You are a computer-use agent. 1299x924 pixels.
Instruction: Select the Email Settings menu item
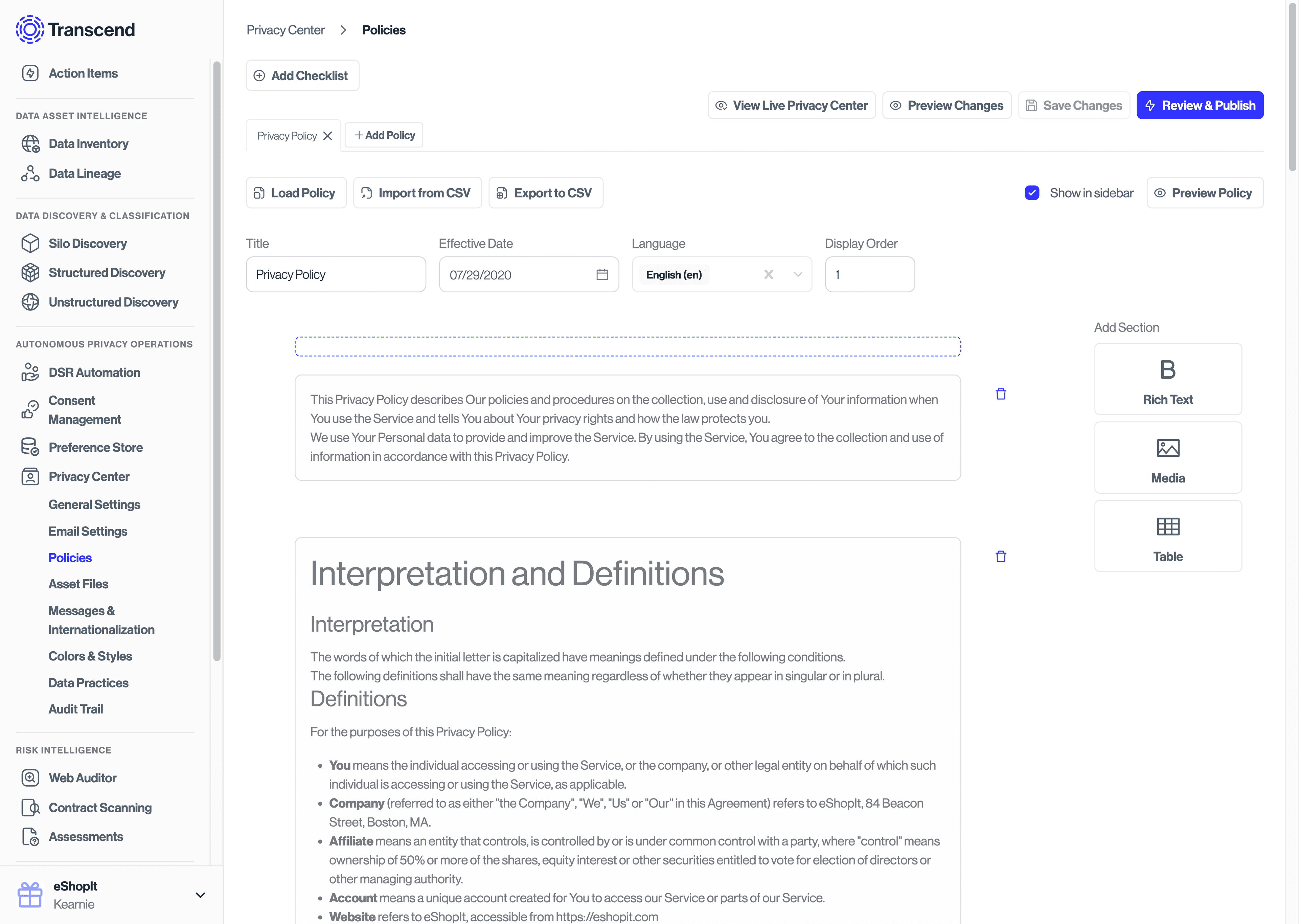tap(88, 531)
